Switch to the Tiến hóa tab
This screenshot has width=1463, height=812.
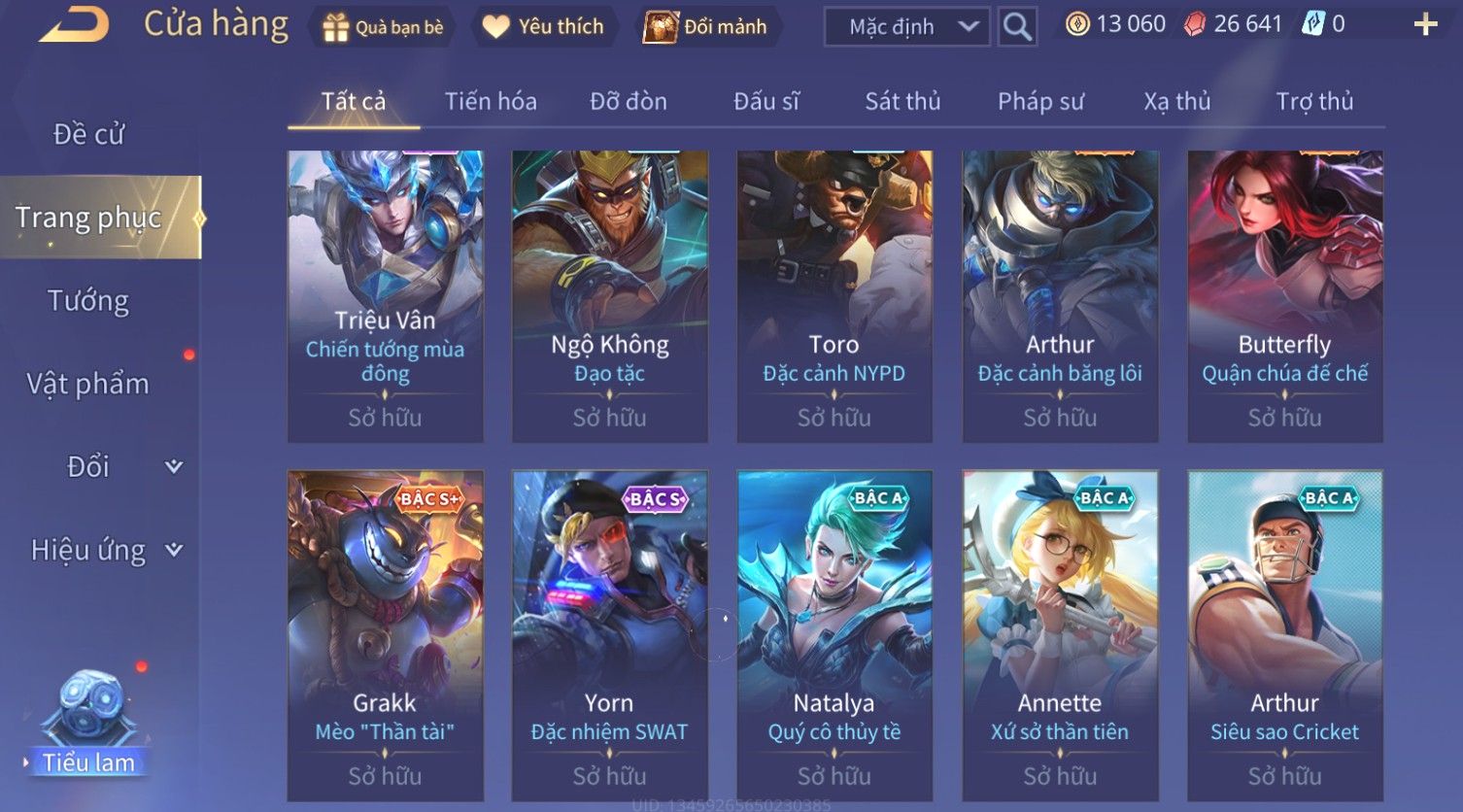point(491,101)
